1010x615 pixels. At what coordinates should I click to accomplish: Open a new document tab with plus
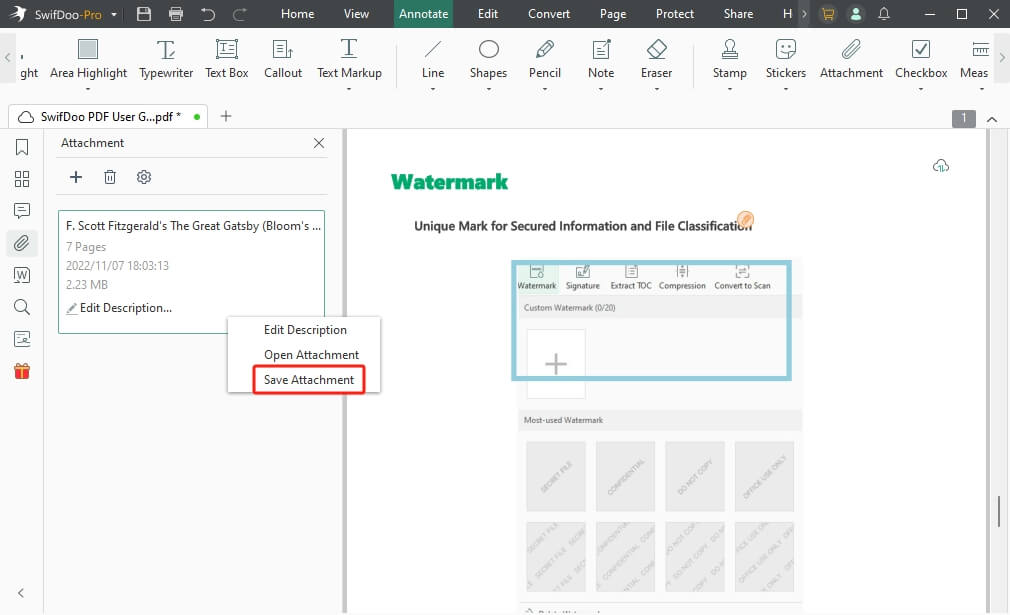coord(225,117)
